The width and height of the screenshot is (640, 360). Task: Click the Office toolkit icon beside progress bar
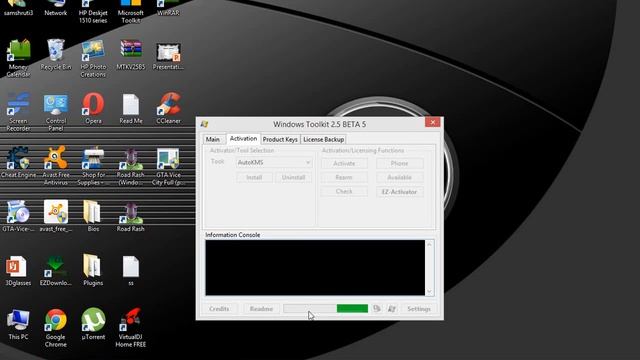[x=377, y=309]
